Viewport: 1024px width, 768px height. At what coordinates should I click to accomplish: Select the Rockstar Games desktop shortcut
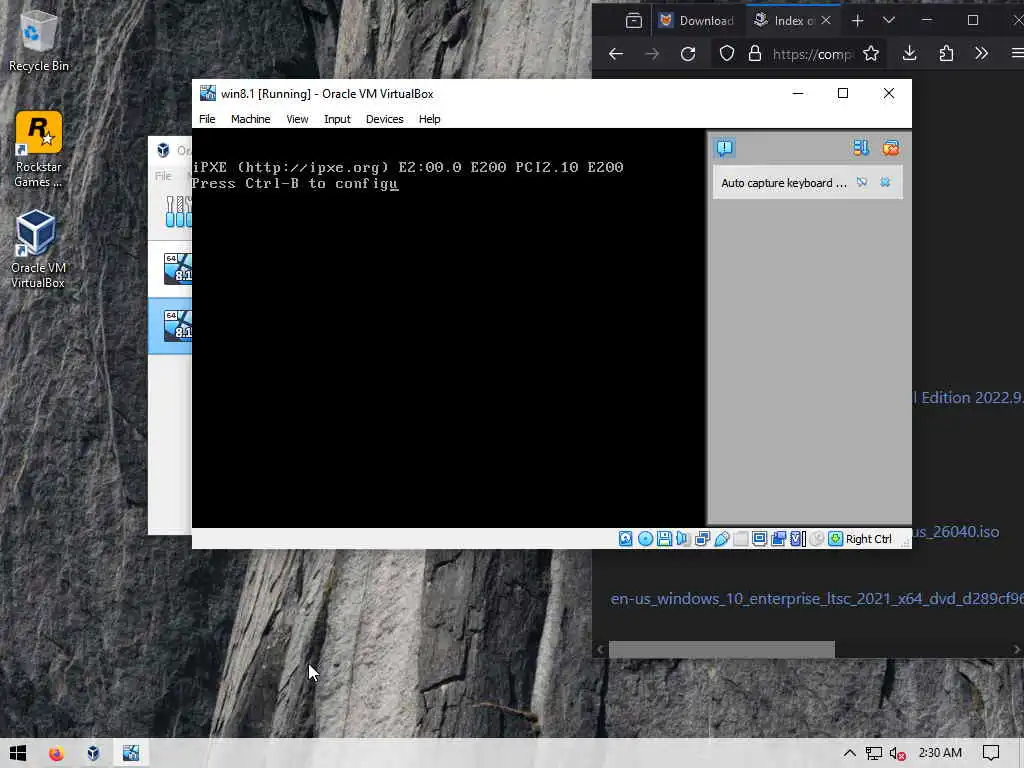(x=39, y=150)
